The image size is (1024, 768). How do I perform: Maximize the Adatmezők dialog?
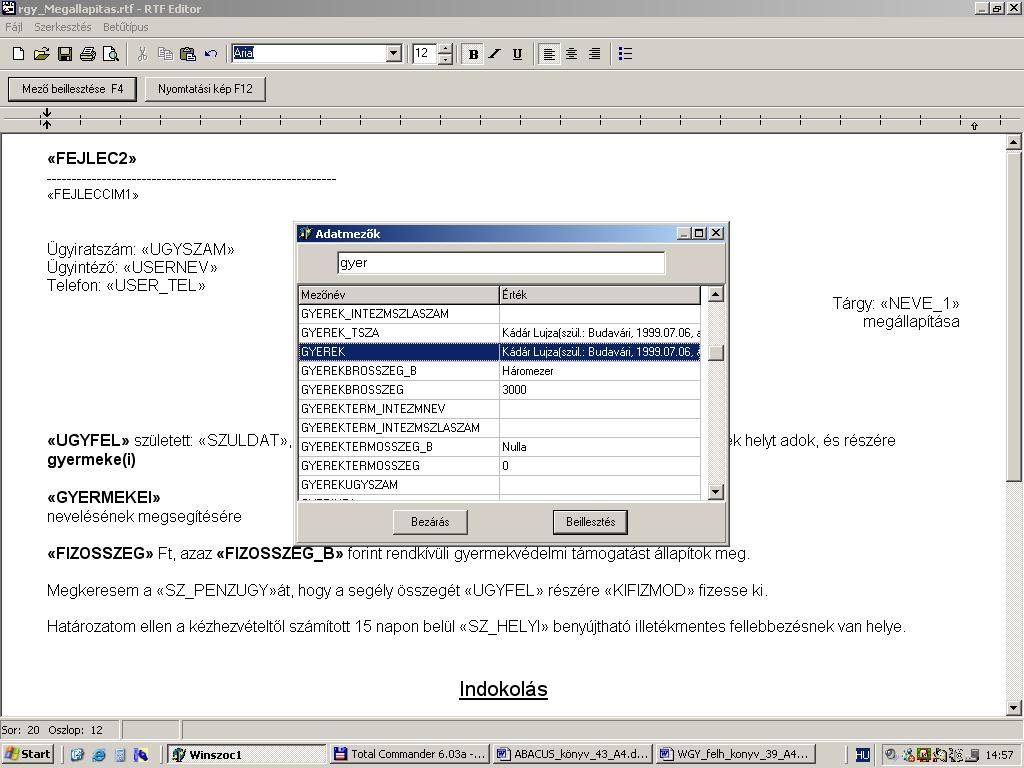point(699,233)
